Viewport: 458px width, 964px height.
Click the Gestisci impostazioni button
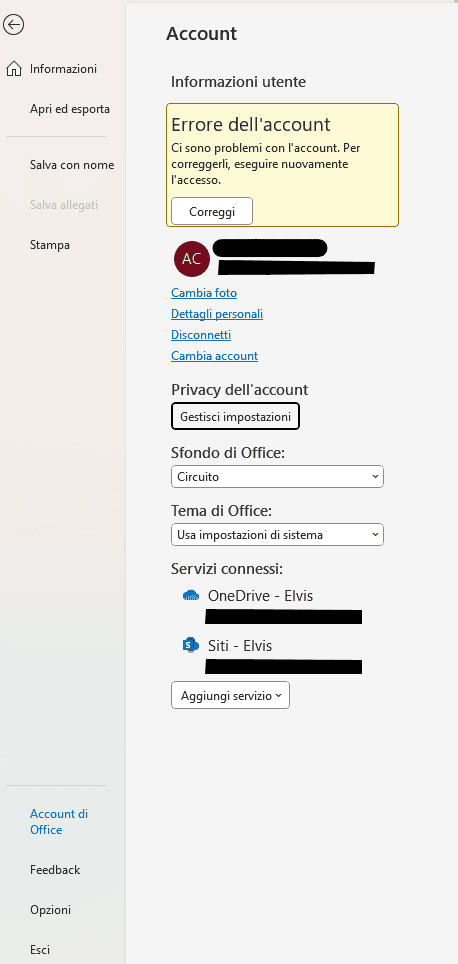[x=235, y=417]
